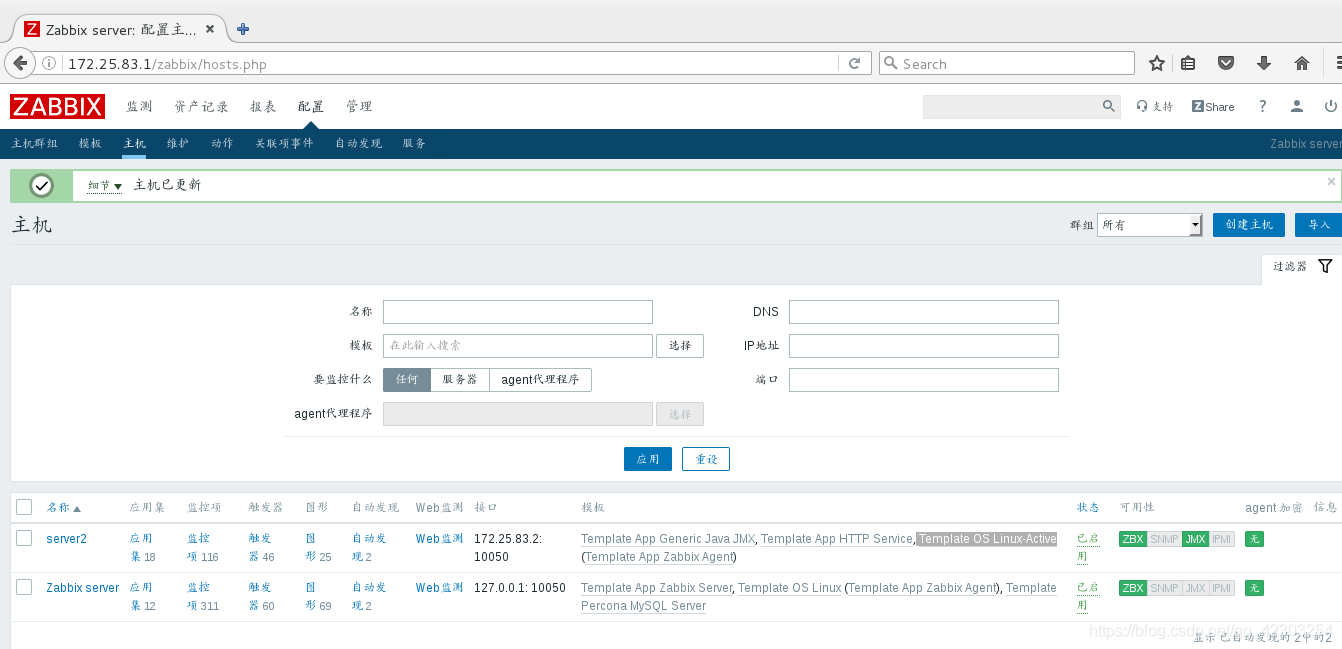
Task: Click the site information icon in address bar
Action: point(49,63)
